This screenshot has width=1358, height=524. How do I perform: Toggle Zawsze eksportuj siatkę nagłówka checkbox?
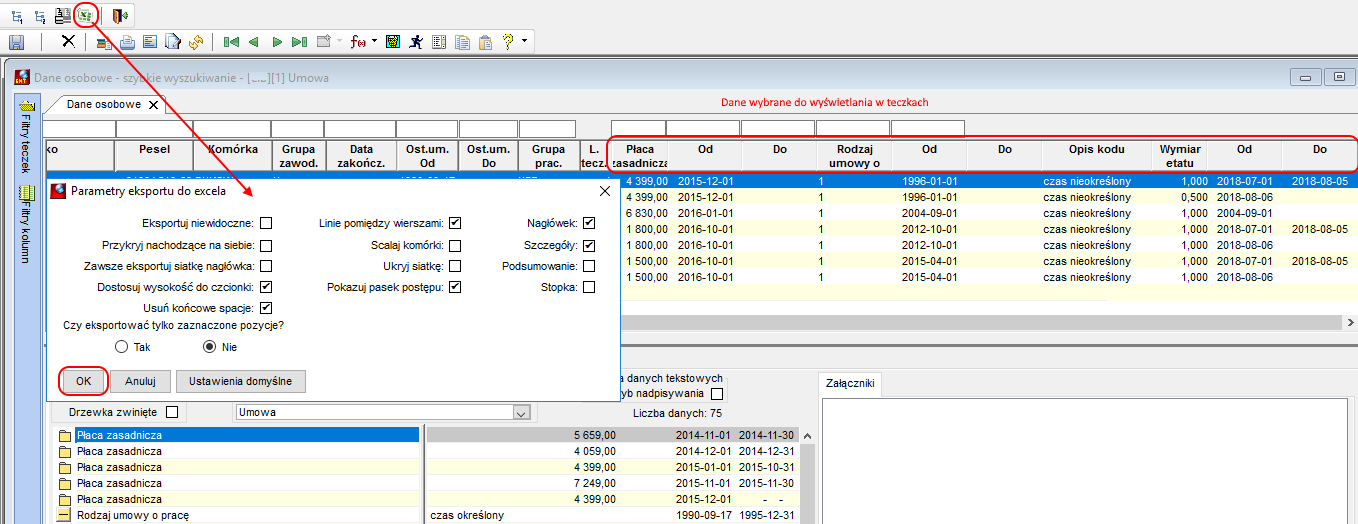266,266
